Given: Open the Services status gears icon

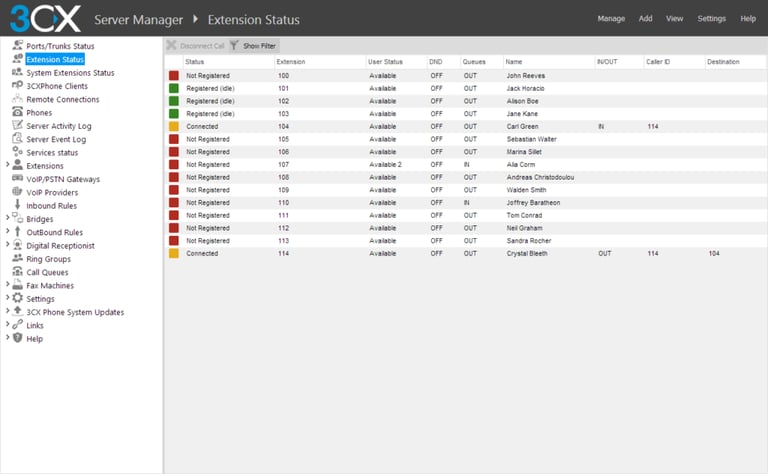Looking at the screenshot, I should point(18,152).
